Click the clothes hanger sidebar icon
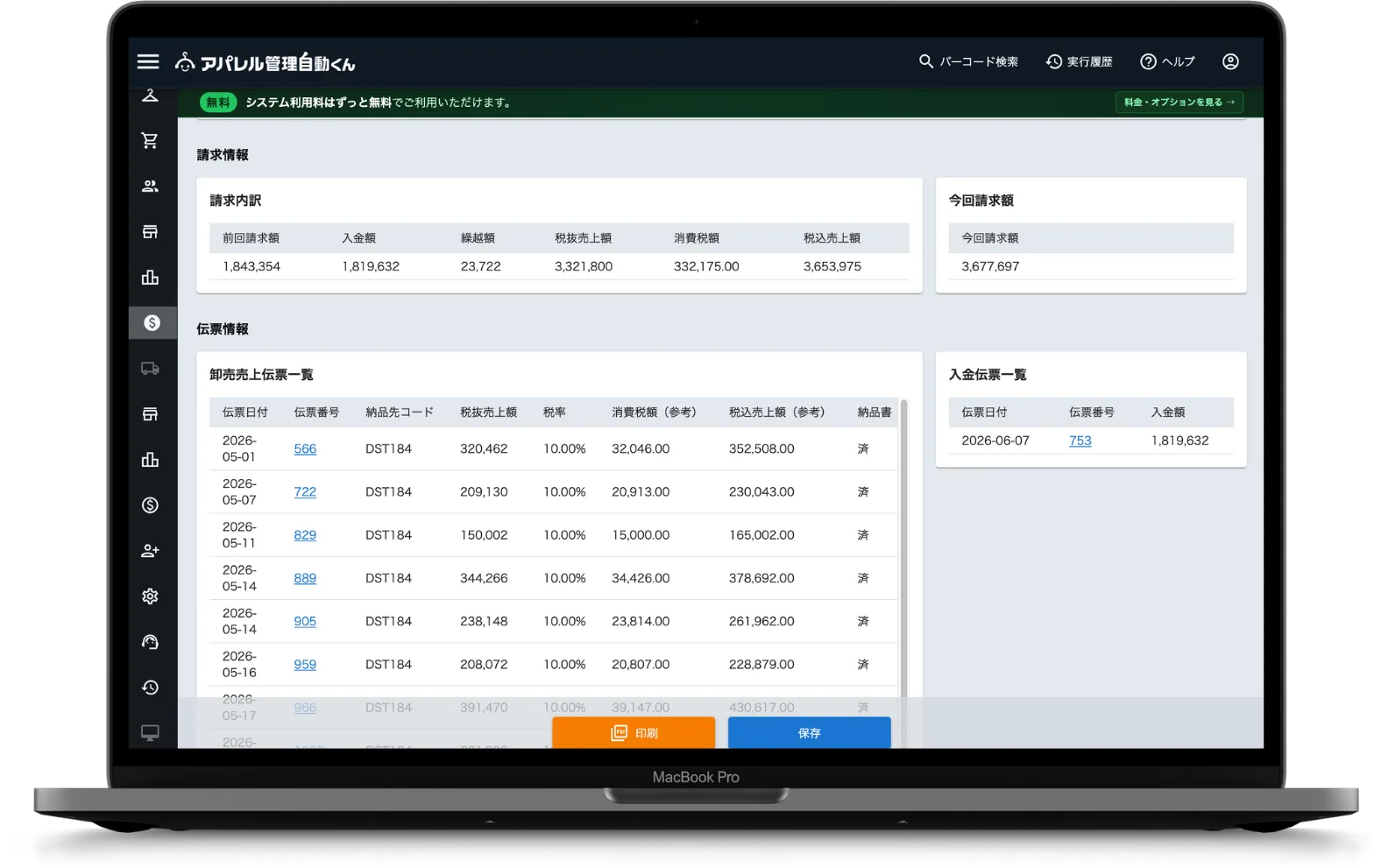The image size is (1374, 868). pyautogui.click(x=150, y=95)
